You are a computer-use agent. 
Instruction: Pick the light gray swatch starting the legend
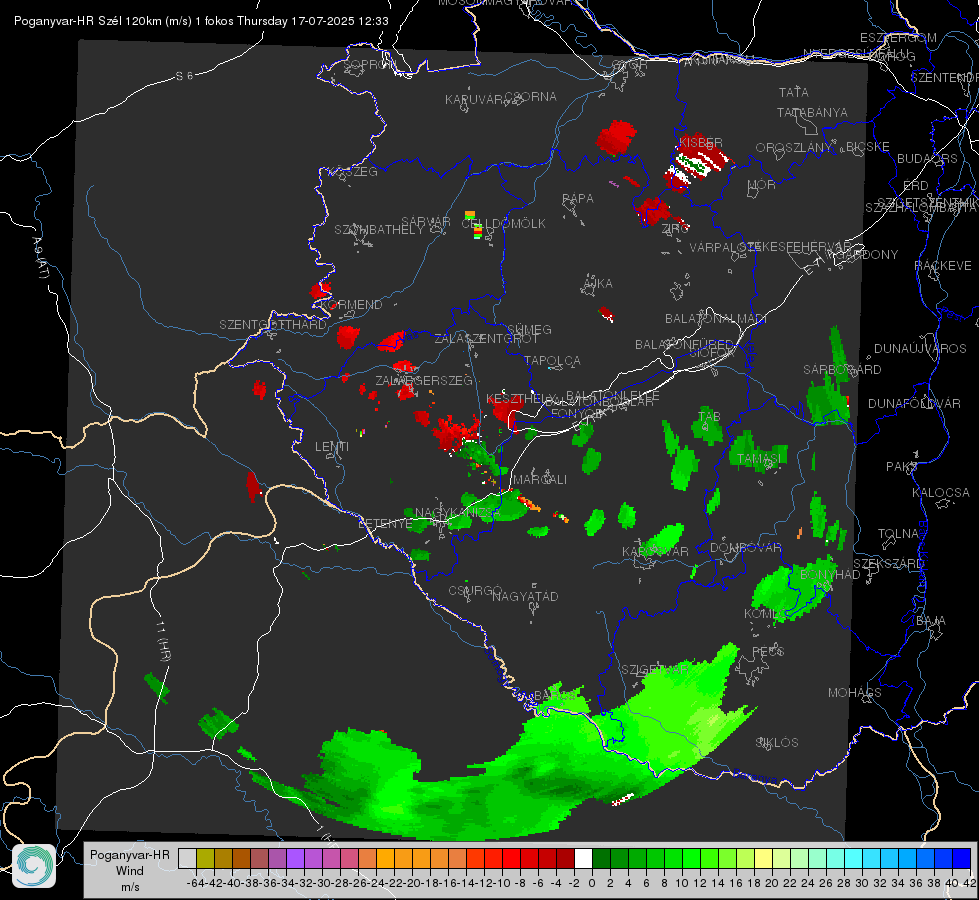click(x=187, y=858)
